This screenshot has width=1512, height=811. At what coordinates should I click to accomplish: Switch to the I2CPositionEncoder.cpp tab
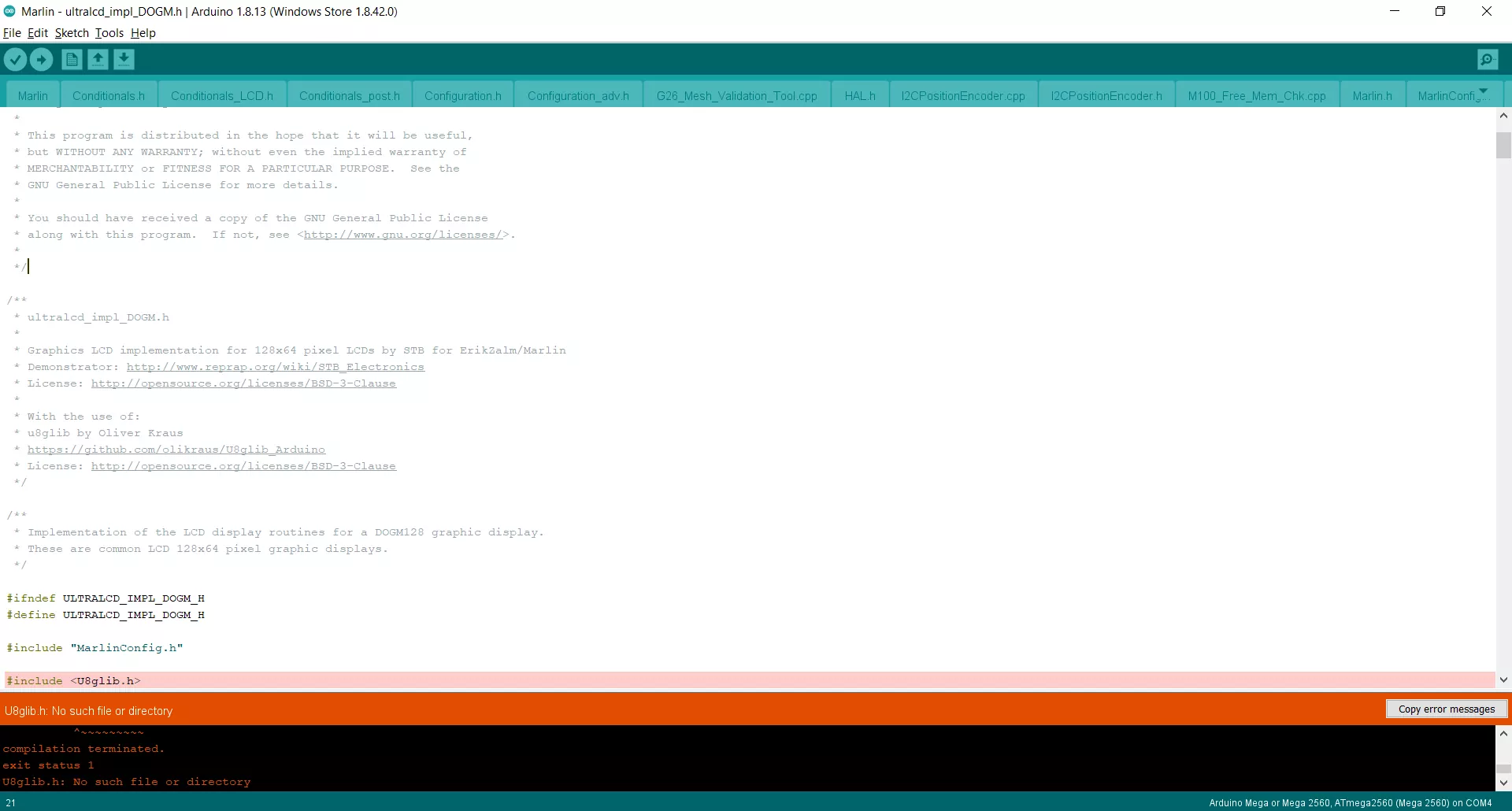pyautogui.click(x=963, y=95)
